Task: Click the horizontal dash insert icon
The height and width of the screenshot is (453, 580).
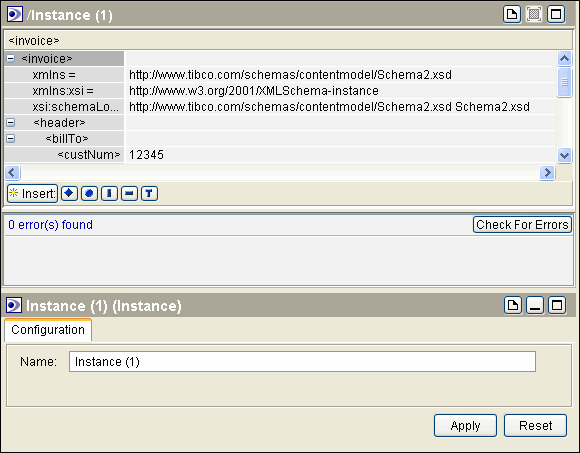Action: click(x=129, y=193)
